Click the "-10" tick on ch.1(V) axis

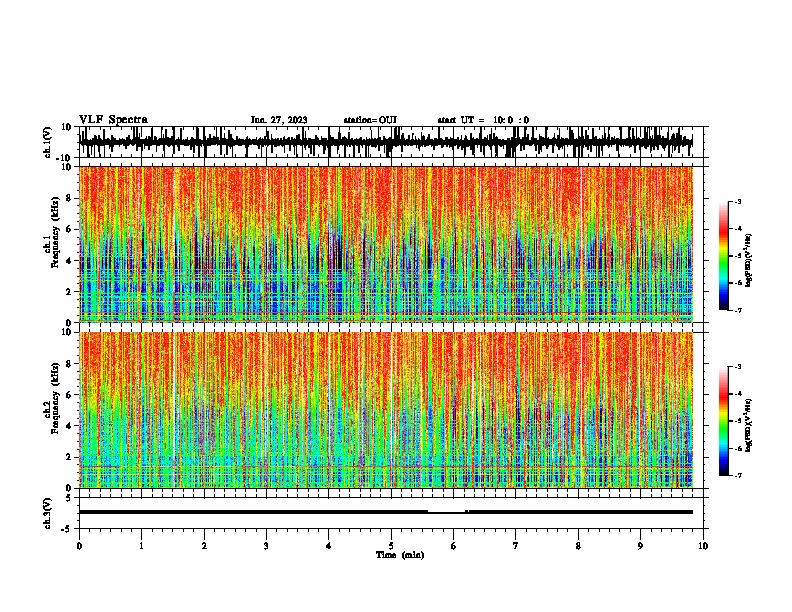pyautogui.click(x=65, y=158)
